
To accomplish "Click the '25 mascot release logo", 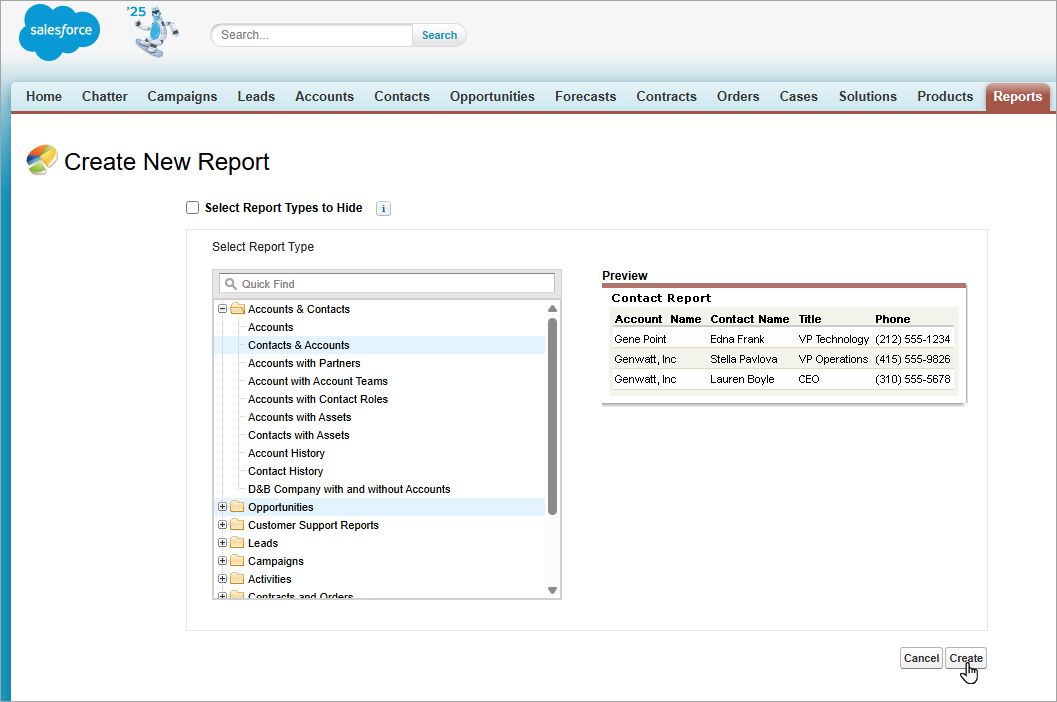I will pos(153,31).
